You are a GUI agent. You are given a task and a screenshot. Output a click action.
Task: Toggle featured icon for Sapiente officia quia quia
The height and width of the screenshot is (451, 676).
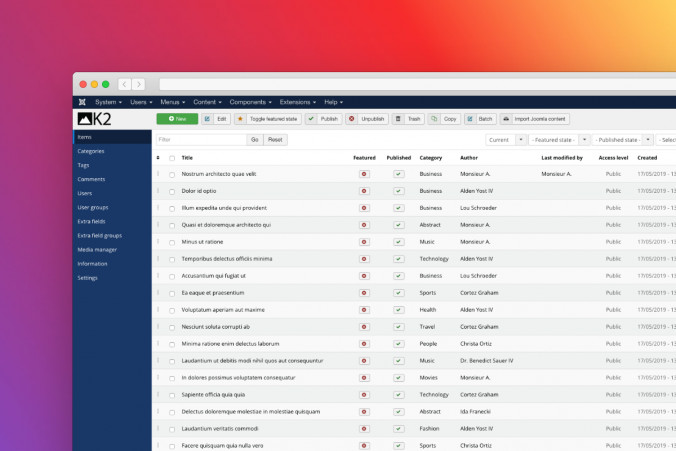tap(364, 395)
